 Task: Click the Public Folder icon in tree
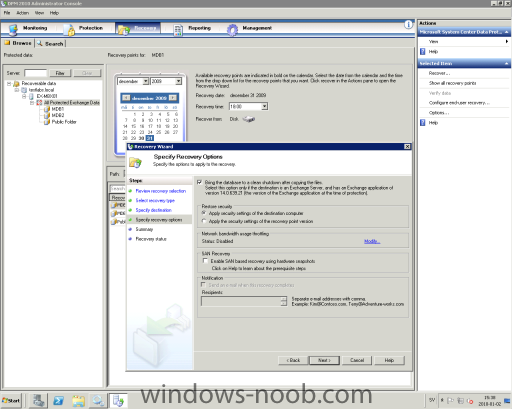(x=47, y=122)
